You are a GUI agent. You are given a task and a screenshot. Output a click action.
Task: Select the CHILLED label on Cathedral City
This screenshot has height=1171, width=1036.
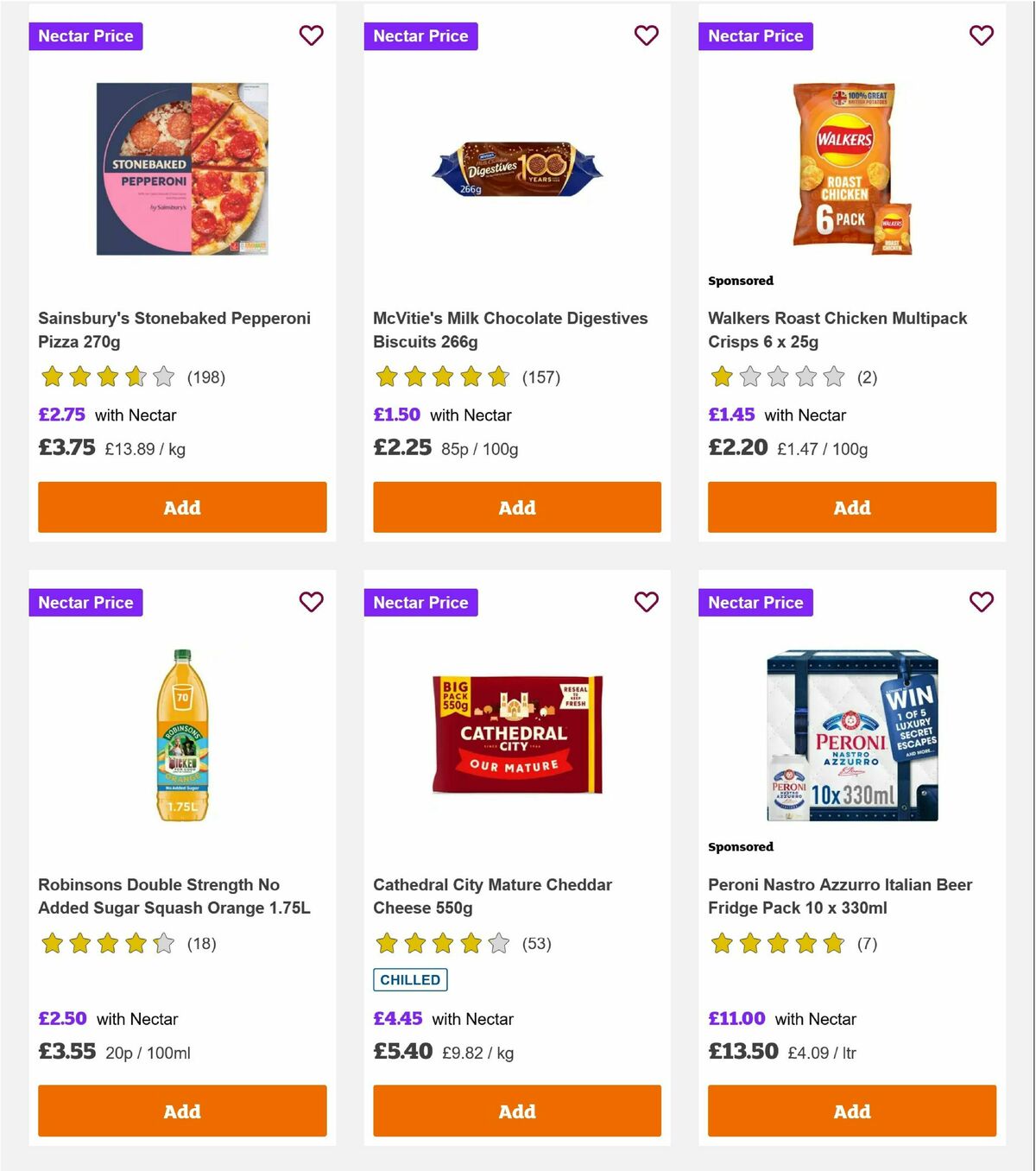click(x=410, y=979)
